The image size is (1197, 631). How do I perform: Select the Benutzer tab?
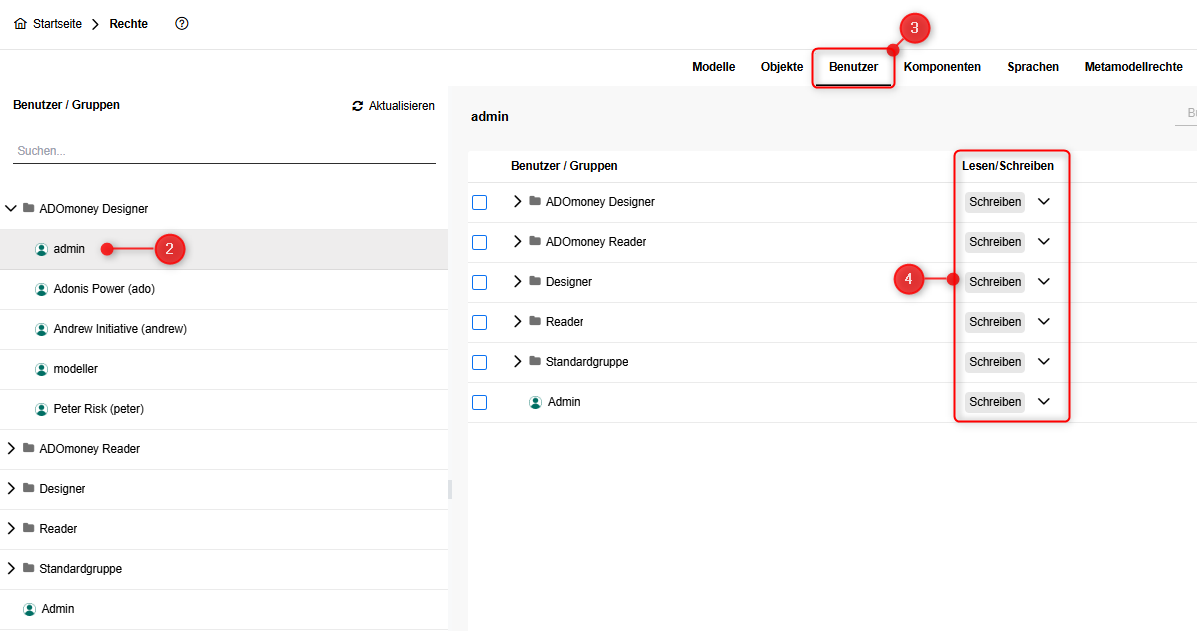coord(853,67)
